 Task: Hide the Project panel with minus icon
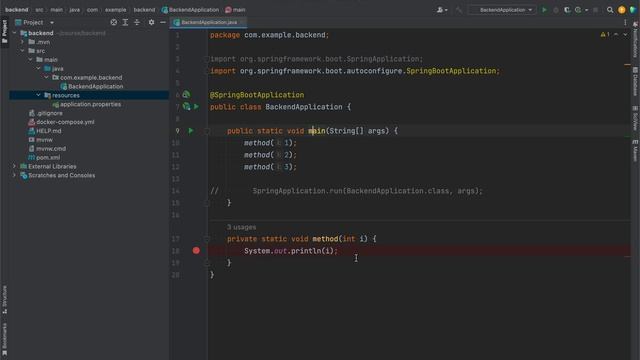[163, 22]
